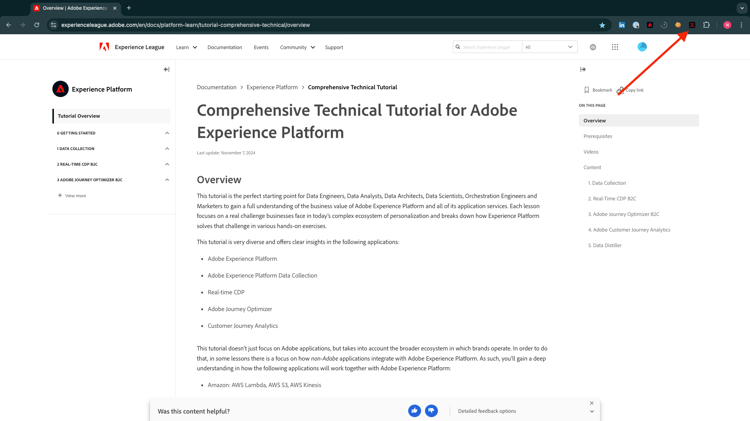Screen dimensions: 750x421
Task: Click the thumbs up feedback button
Action: point(414,410)
